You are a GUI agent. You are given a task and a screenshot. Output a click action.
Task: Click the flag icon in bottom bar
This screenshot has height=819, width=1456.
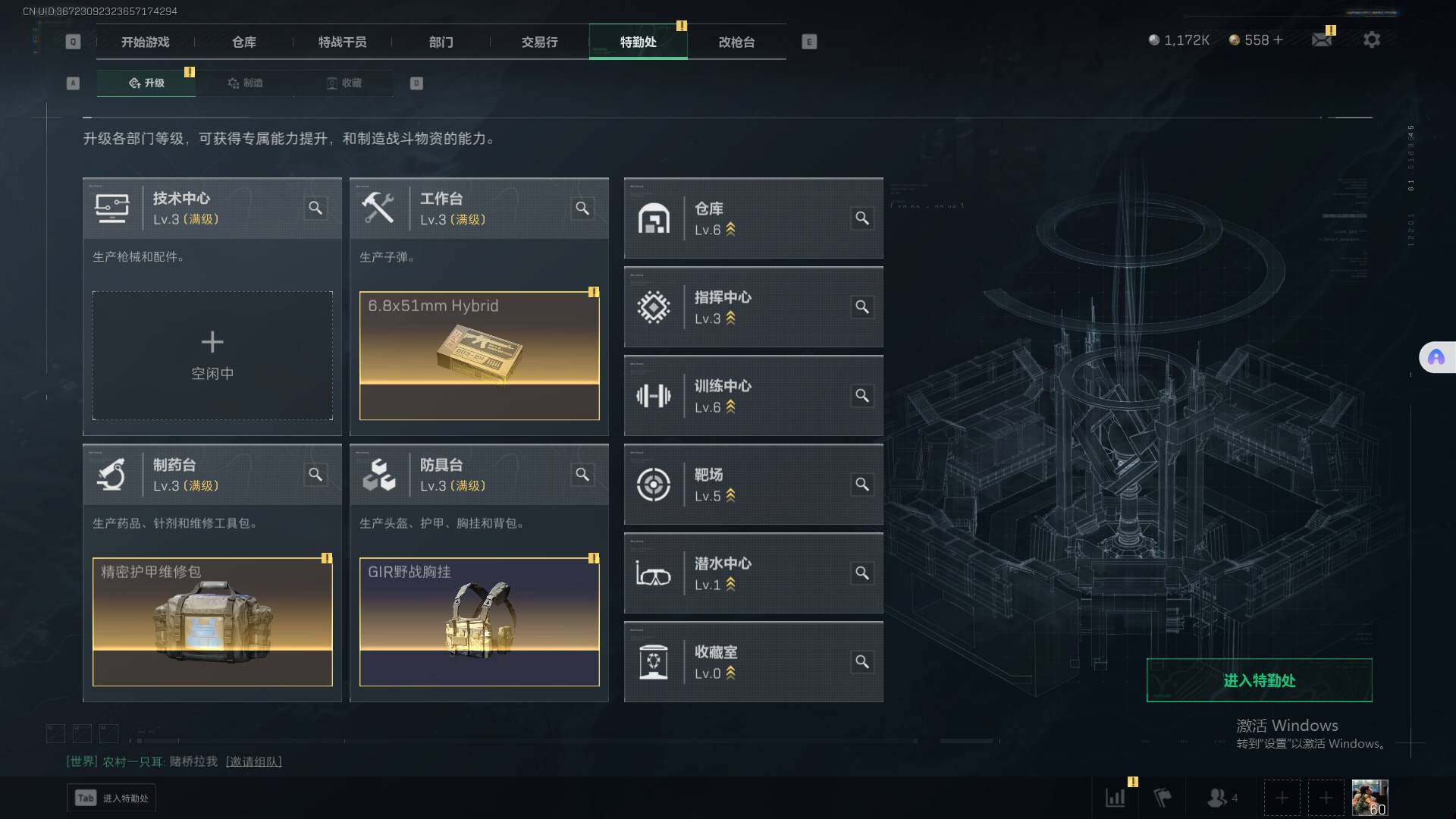(1163, 798)
